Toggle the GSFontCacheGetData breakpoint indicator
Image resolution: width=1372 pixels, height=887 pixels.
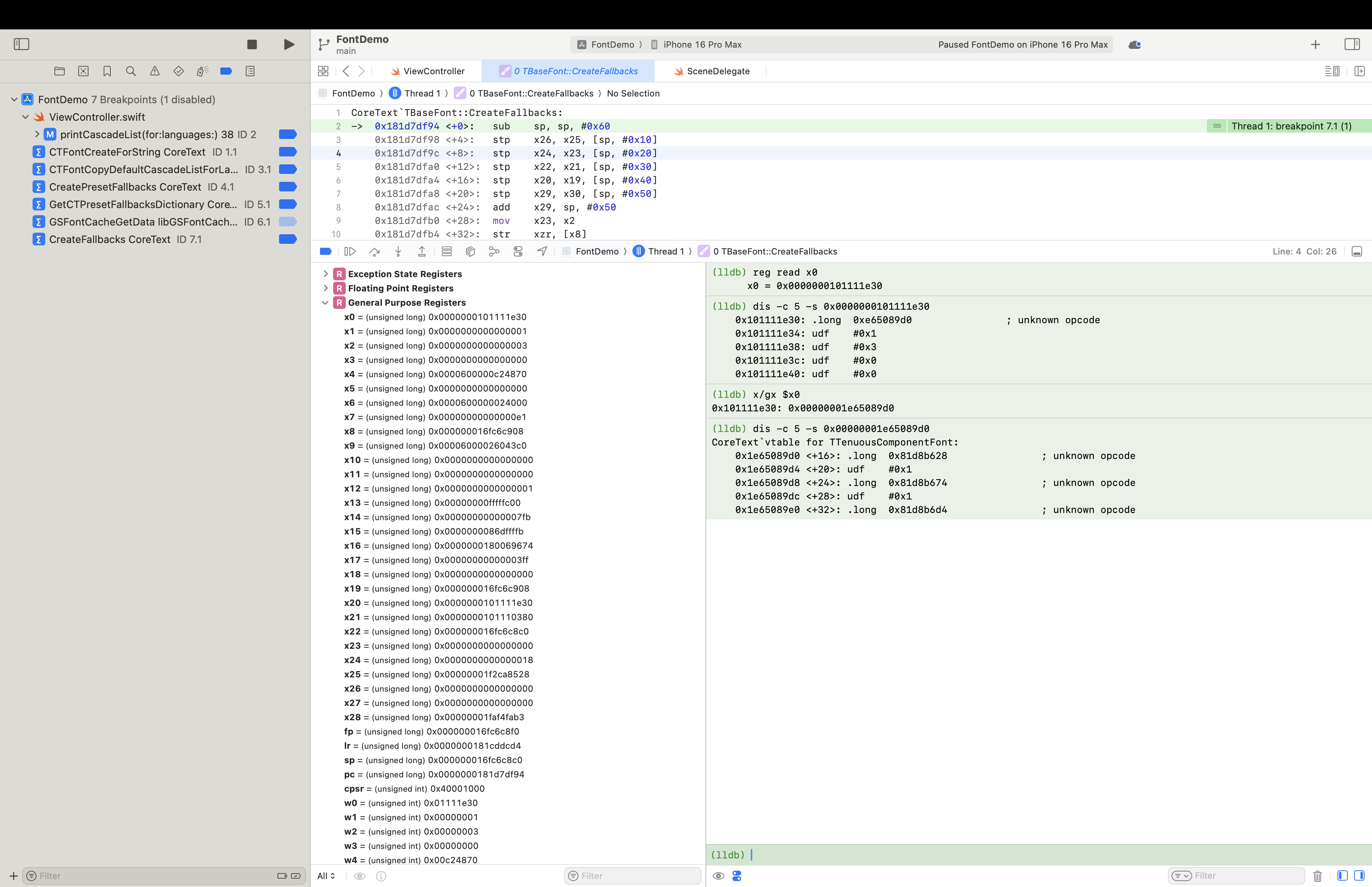287,222
